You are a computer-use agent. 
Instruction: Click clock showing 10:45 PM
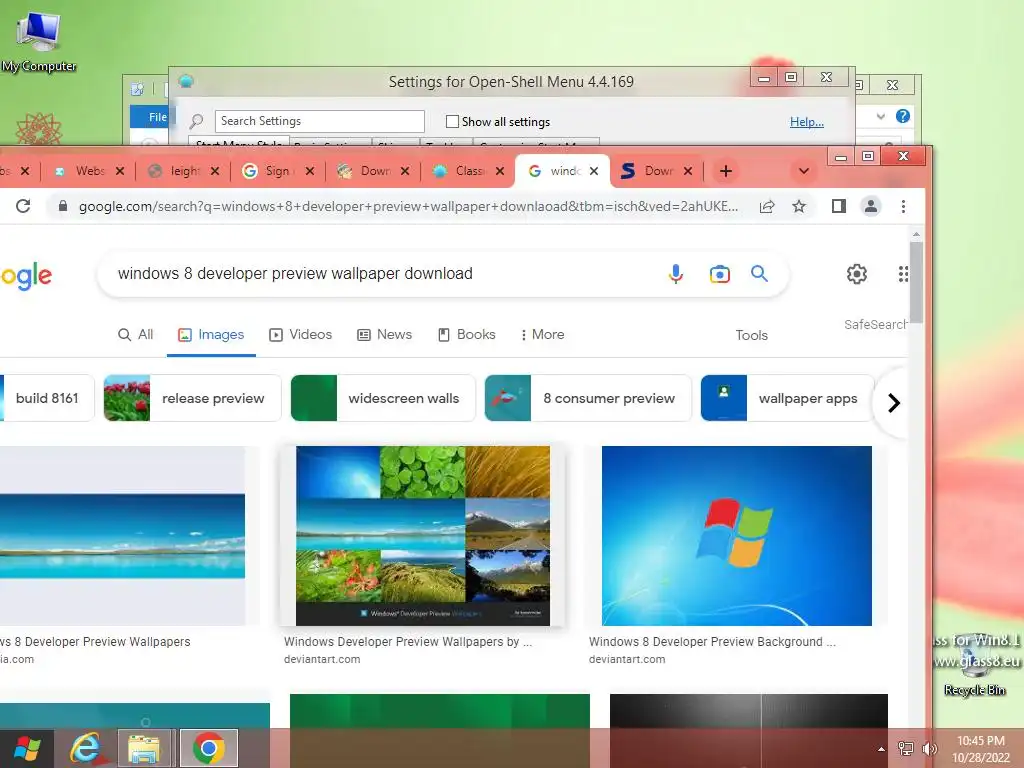pos(981,749)
